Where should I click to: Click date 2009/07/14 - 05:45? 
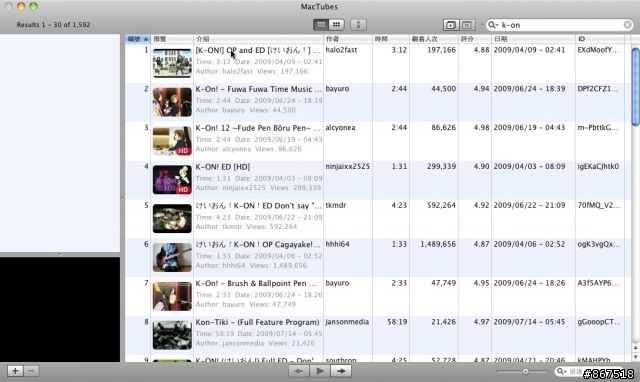(529, 322)
